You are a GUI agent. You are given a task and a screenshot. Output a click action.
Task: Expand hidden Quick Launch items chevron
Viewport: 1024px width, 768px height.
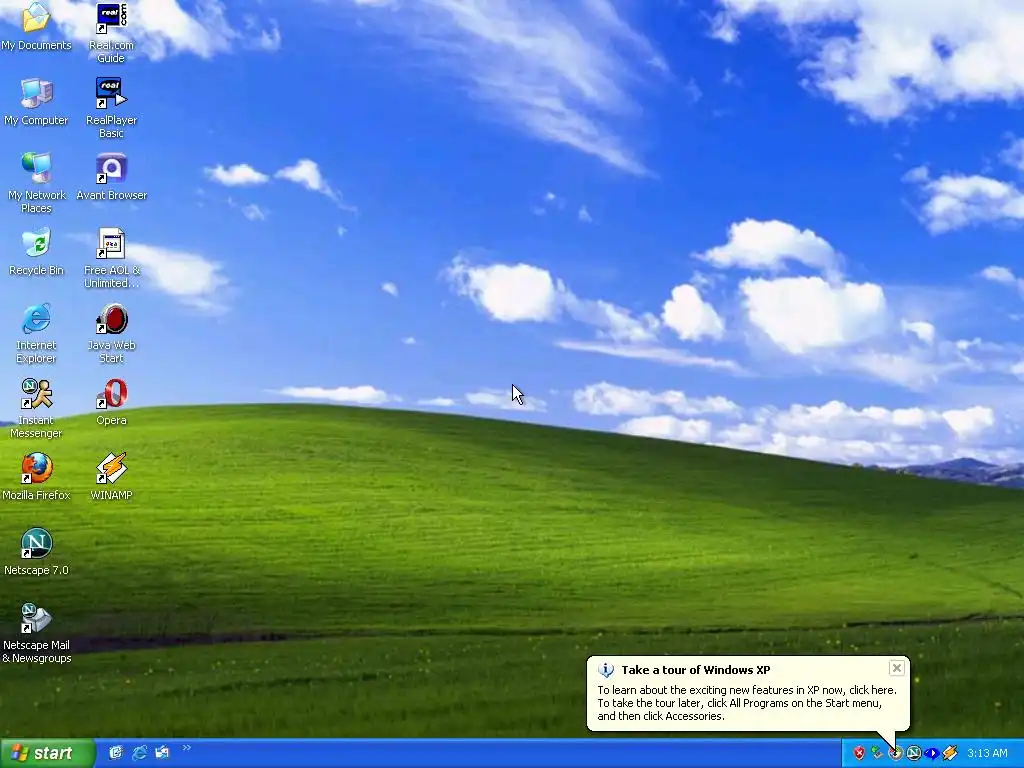[x=186, y=748]
